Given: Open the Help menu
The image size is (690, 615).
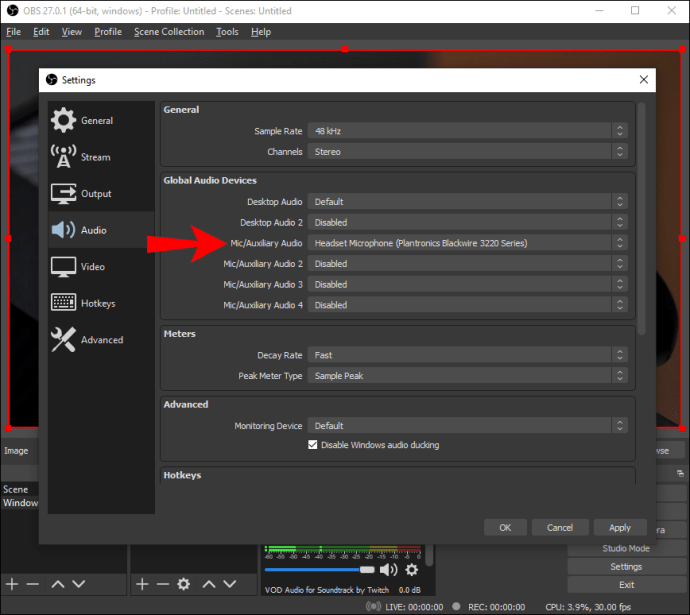Looking at the screenshot, I should pos(261,32).
